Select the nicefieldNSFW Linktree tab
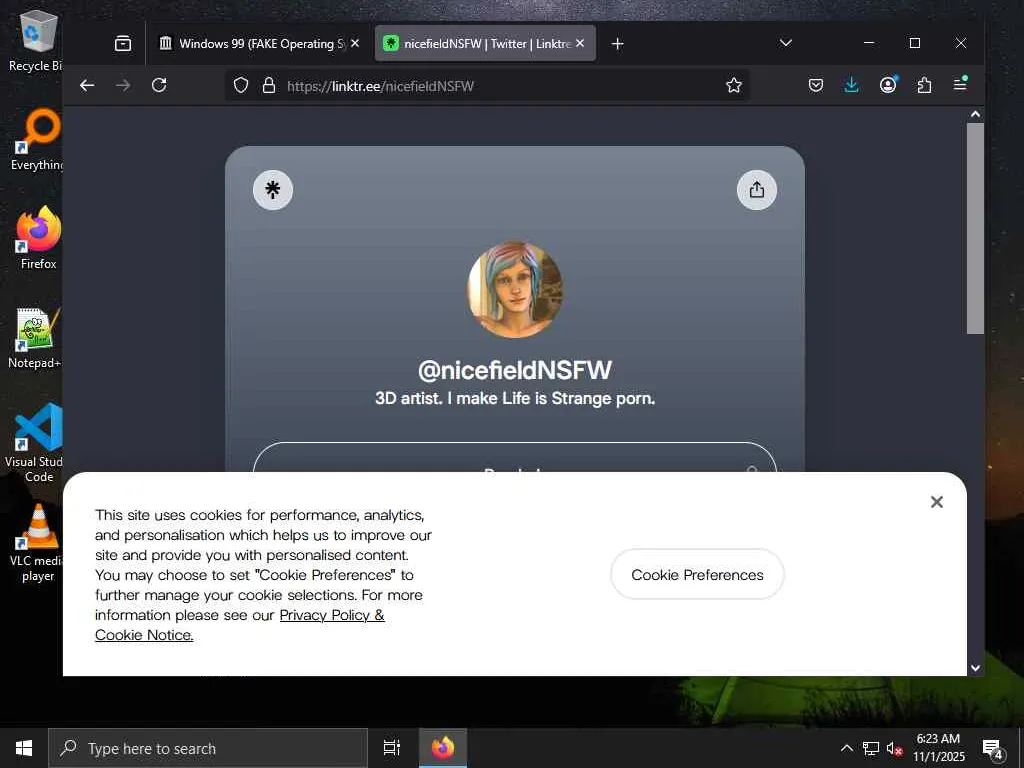Viewport: 1024px width, 768px height. pos(485,44)
